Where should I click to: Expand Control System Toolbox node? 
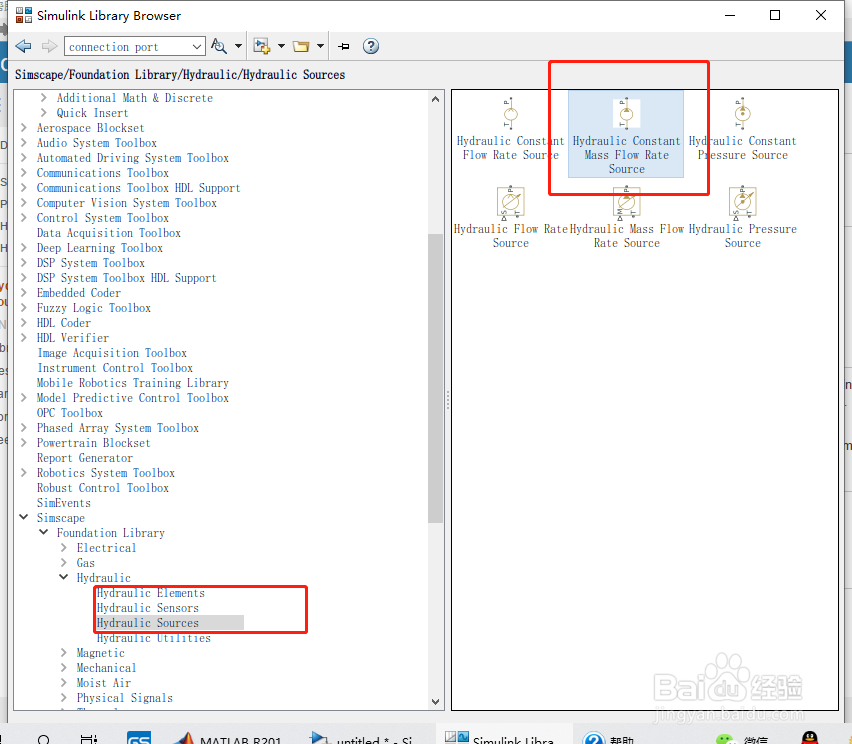pyautogui.click(x=23, y=217)
